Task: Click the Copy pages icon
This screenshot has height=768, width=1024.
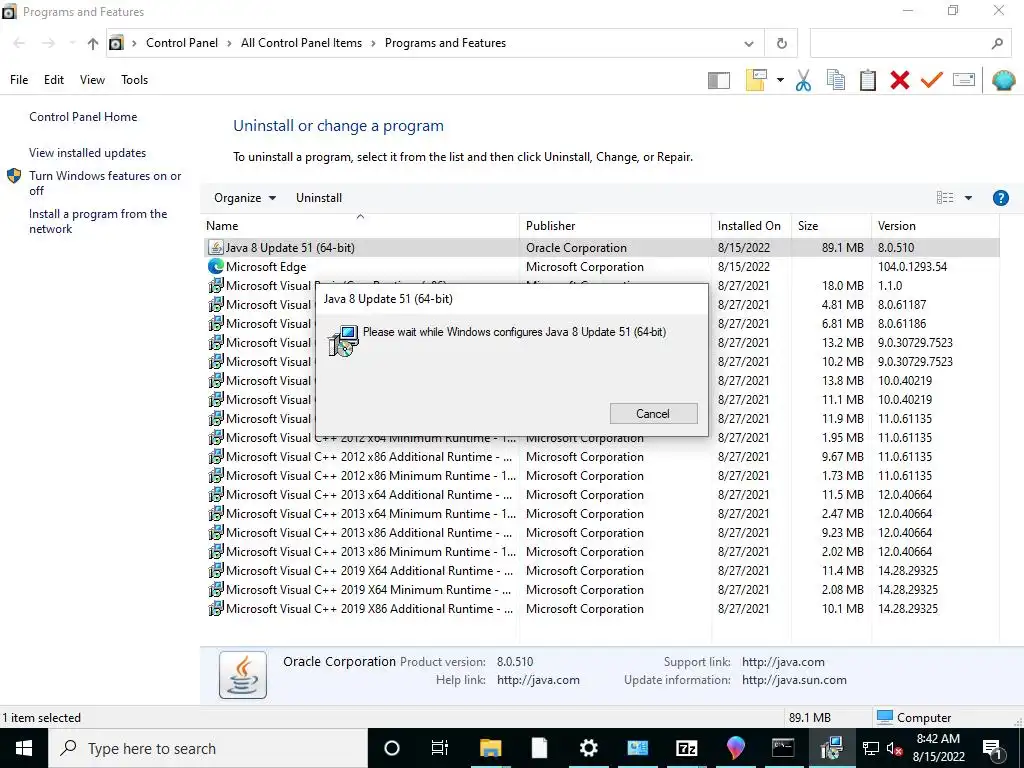Action: (835, 80)
